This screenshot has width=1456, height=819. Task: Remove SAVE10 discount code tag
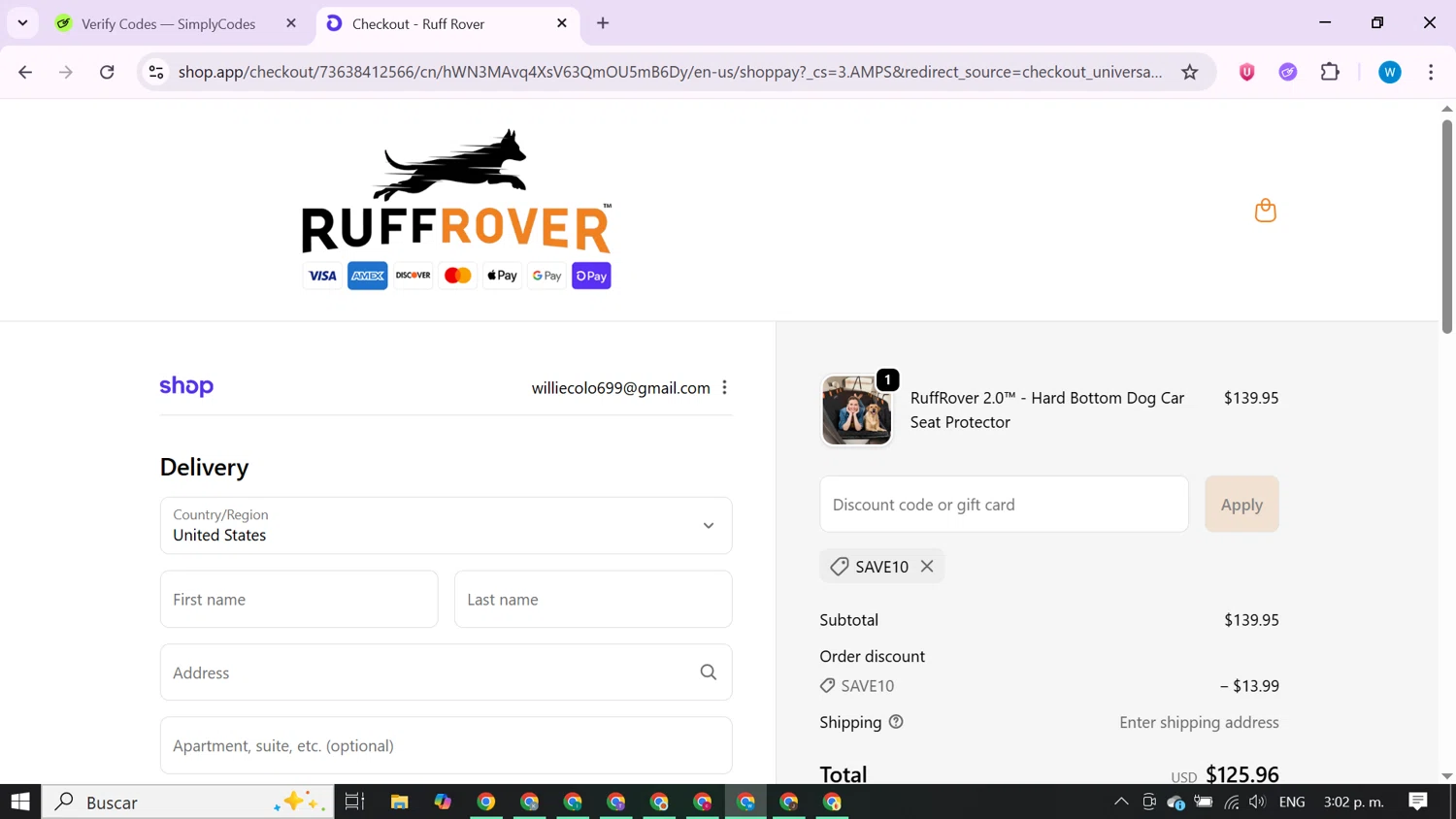[x=927, y=567]
